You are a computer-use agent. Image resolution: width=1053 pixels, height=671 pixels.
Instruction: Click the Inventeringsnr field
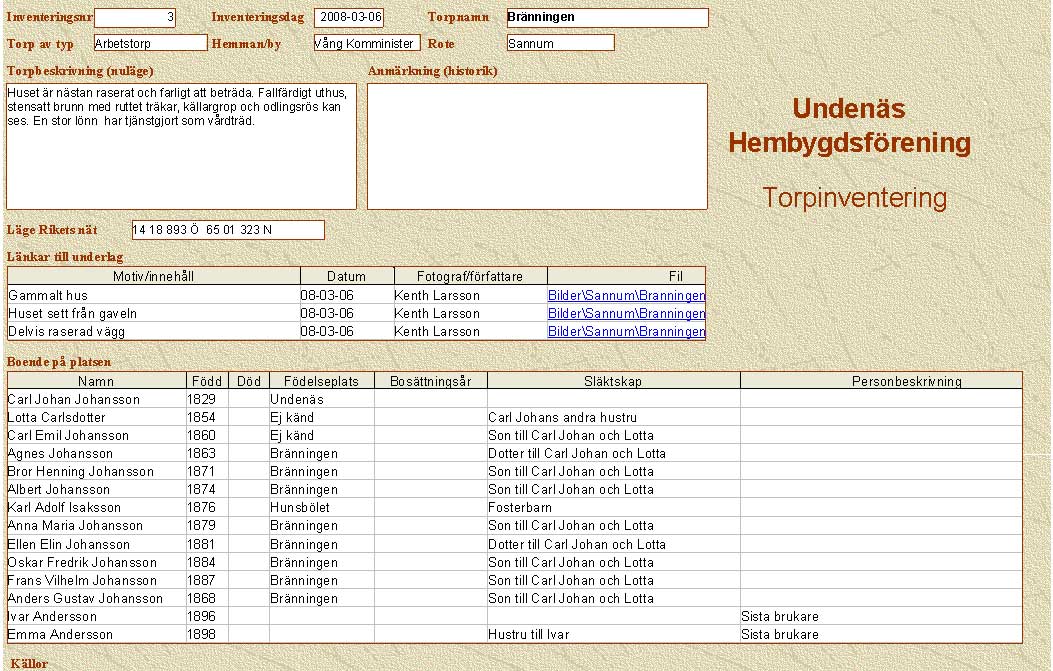pos(135,17)
